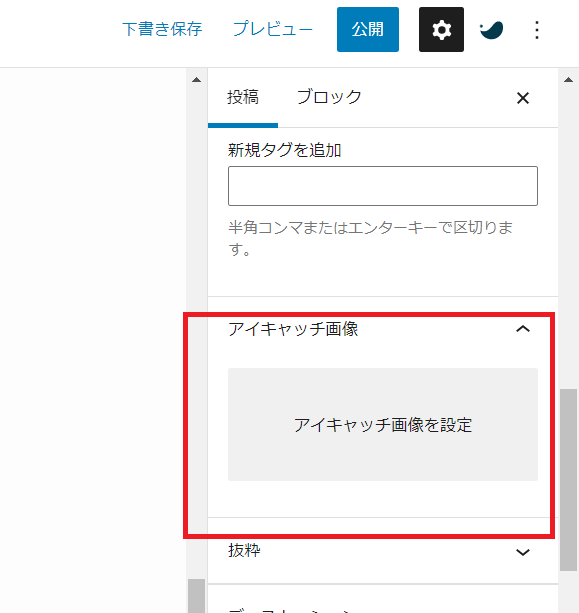579x613 pixels.
Task: Open the プレビュー link
Action: pos(273,29)
